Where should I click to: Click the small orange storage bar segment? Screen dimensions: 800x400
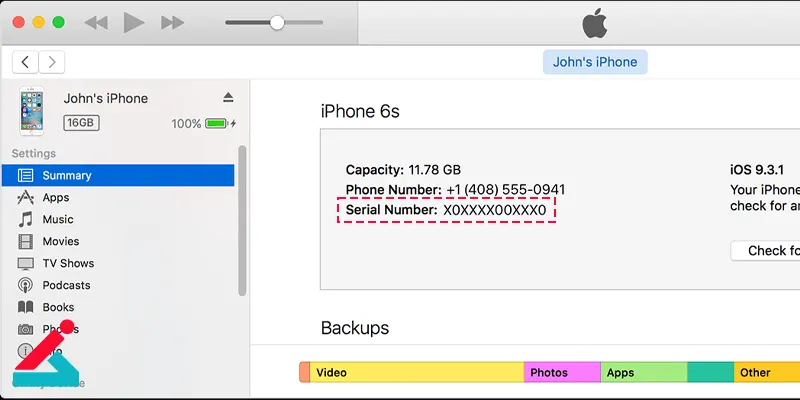[x=304, y=372]
